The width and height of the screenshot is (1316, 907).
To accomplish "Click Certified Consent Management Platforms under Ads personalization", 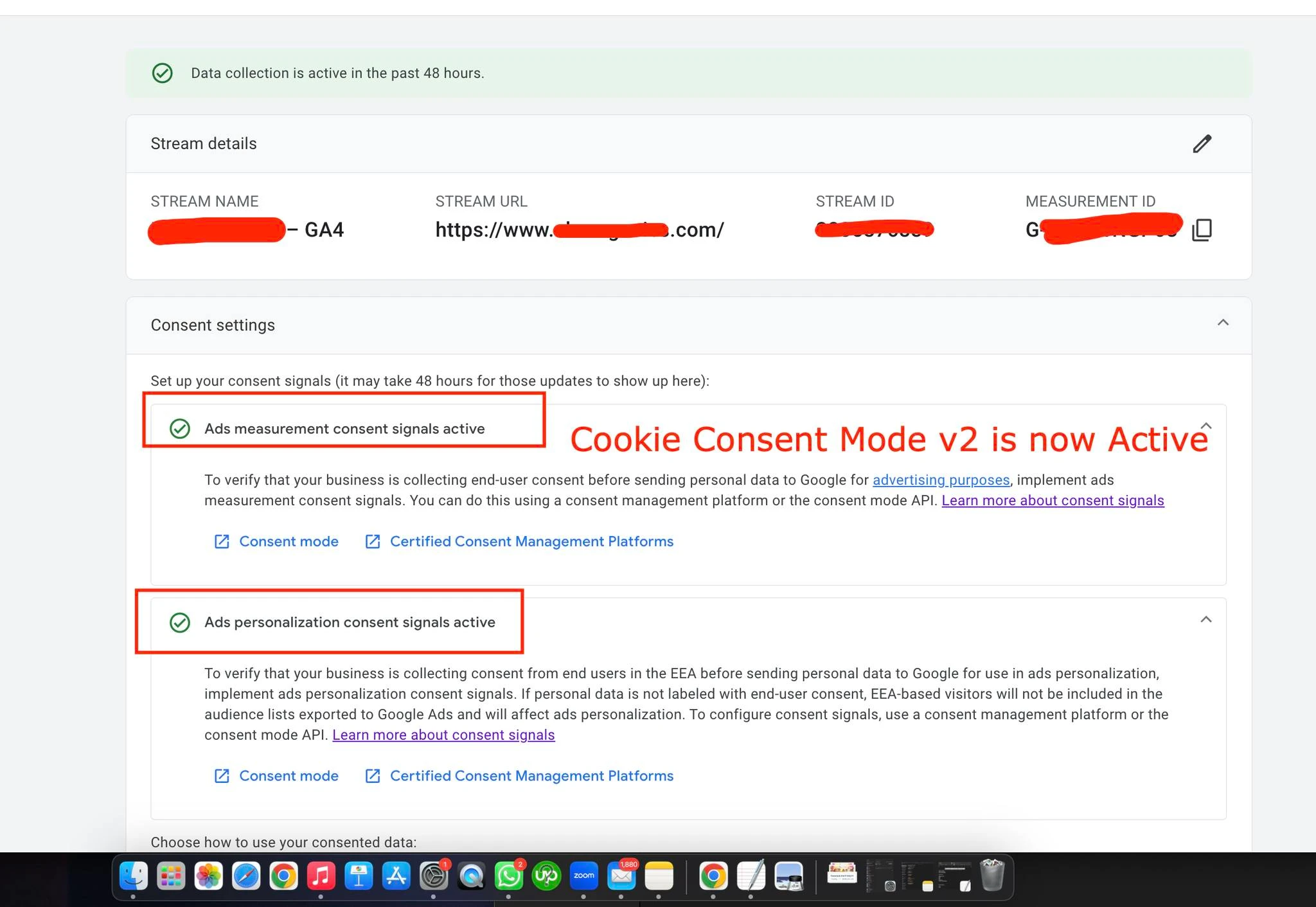I will pyautogui.click(x=531, y=775).
